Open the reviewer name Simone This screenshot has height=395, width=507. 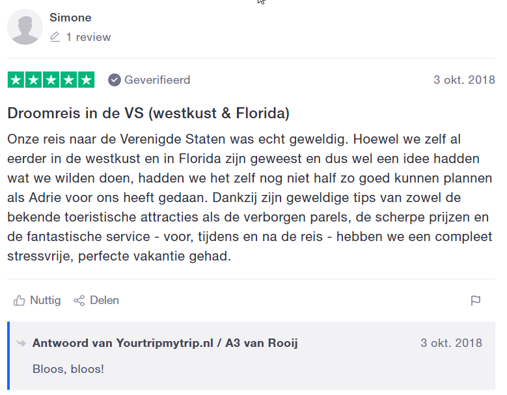(x=70, y=17)
